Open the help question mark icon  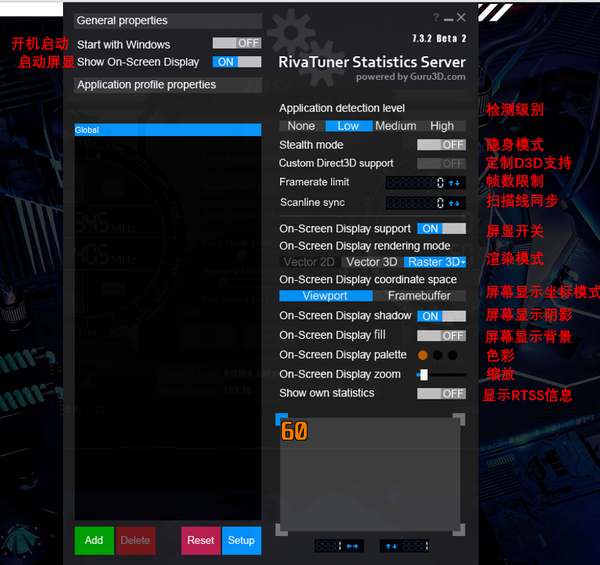[x=436, y=17]
